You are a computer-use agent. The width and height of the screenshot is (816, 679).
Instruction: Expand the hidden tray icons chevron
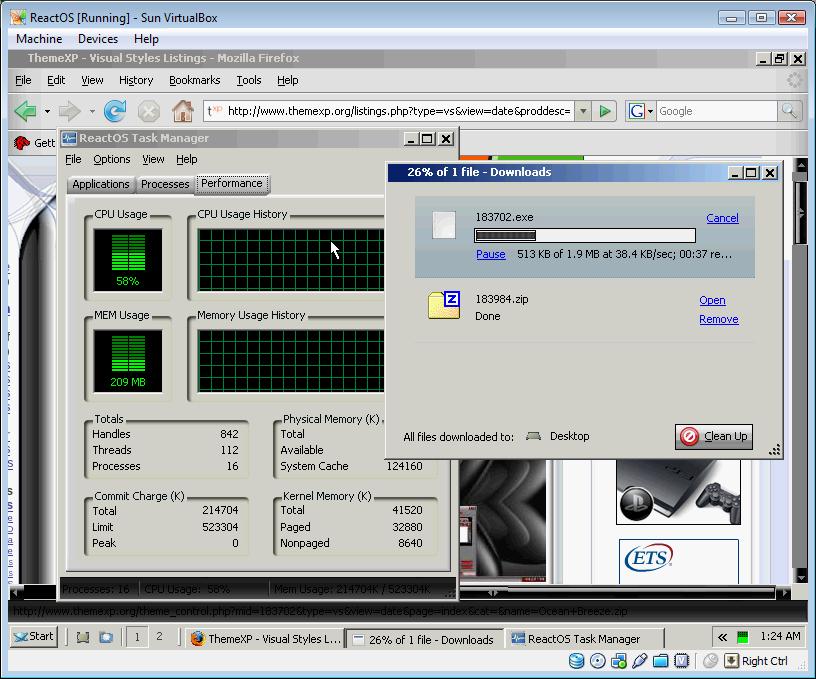(x=722, y=637)
